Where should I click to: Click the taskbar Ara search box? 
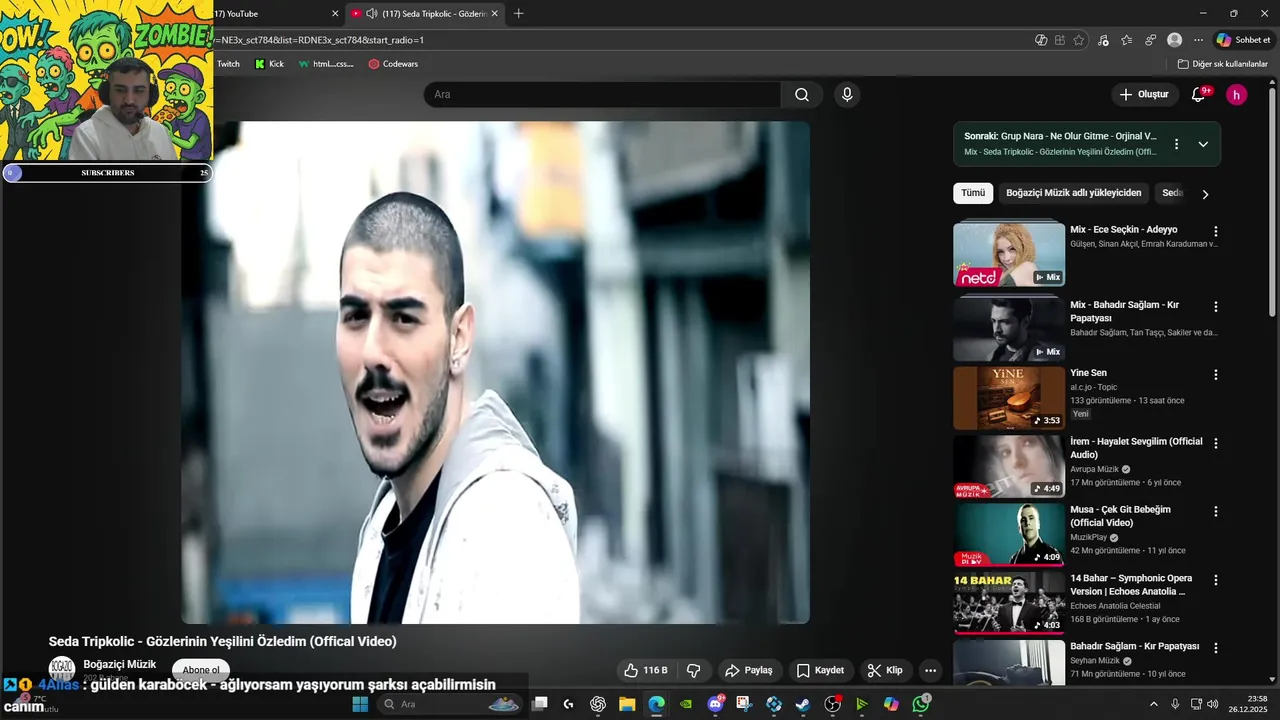[450, 704]
